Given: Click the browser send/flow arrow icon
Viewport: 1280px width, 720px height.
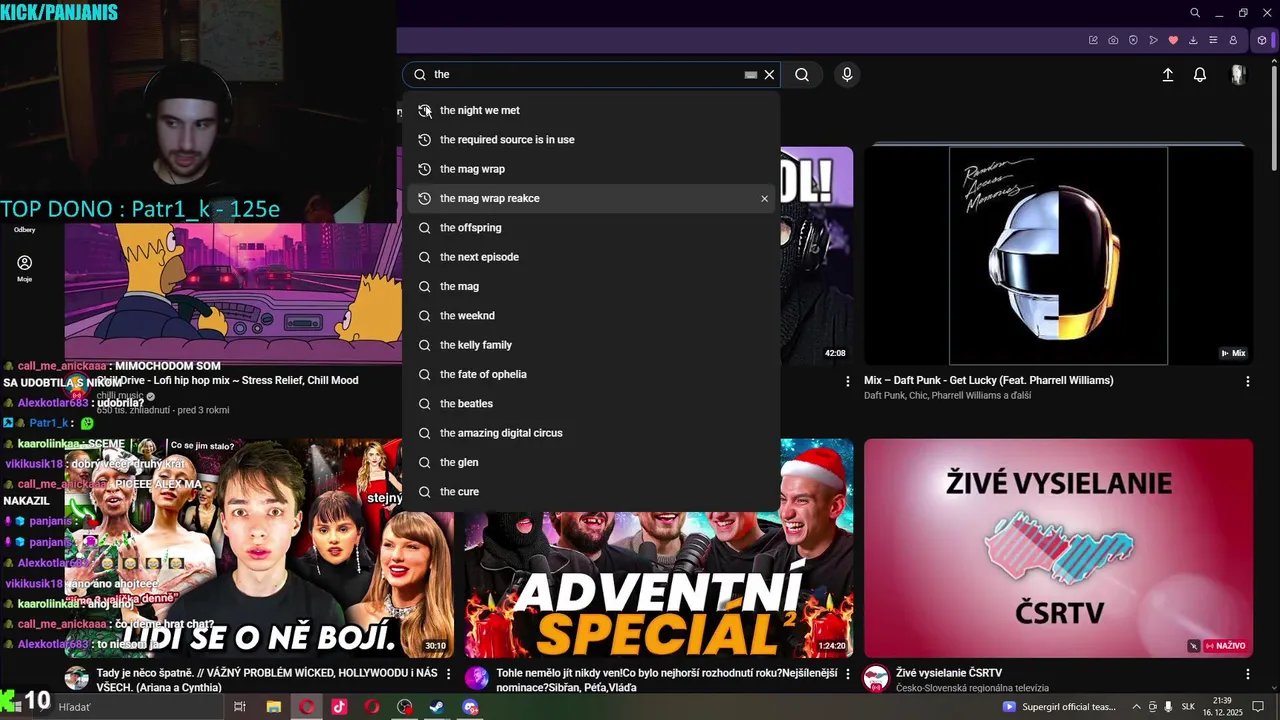Looking at the screenshot, I should pos(1153,40).
